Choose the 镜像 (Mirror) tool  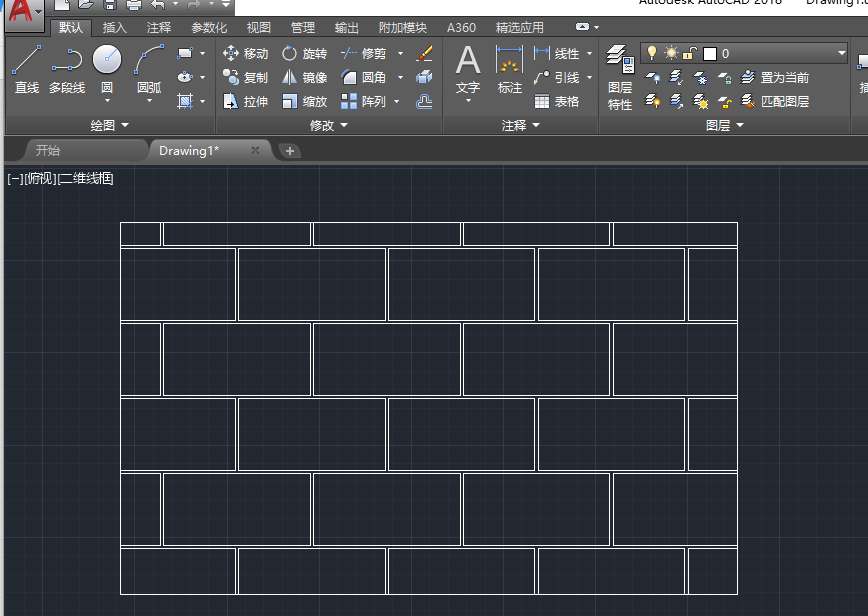(x=304, y=77)
